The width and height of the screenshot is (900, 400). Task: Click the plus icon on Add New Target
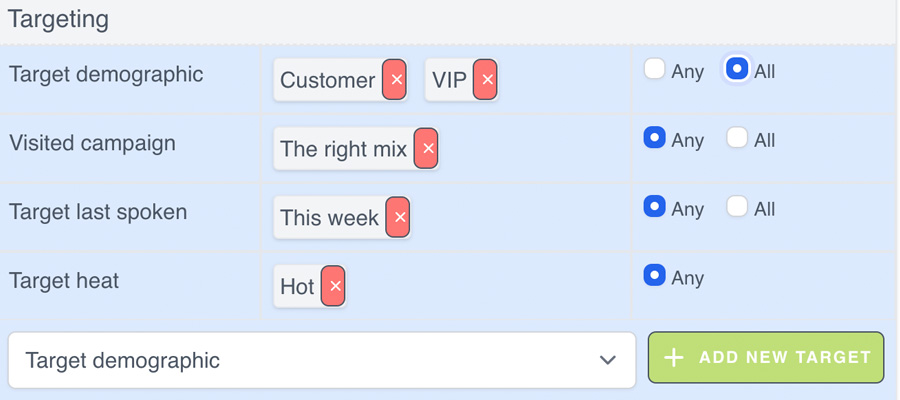pos(674,358)
